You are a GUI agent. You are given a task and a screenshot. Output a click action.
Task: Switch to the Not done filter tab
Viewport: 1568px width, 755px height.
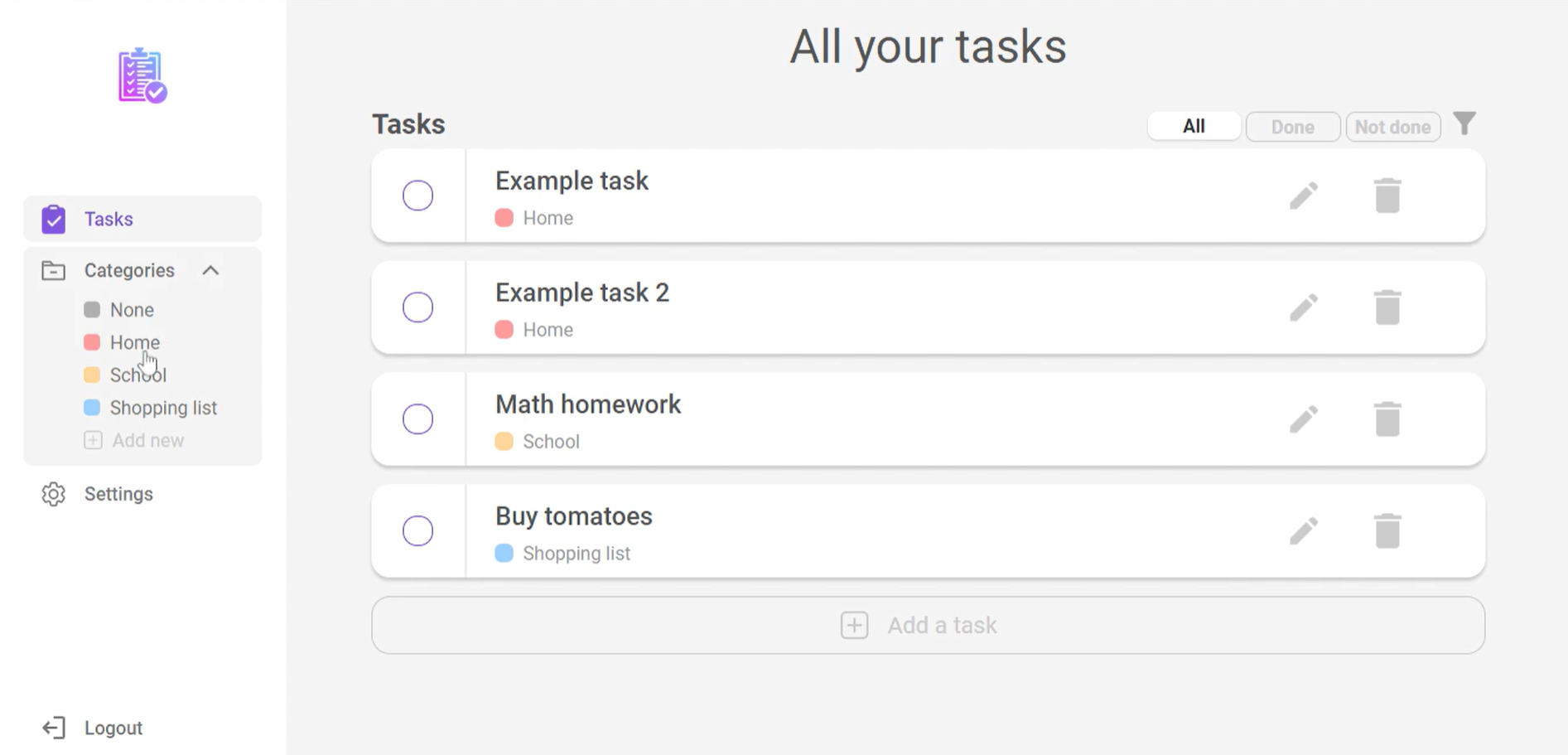coord(1393,127)
